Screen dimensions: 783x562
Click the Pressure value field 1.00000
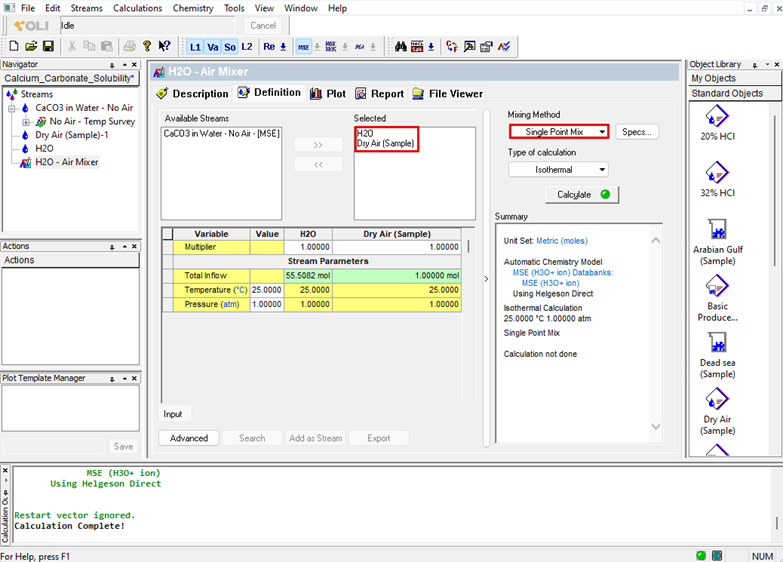click(x=267, y=304)
